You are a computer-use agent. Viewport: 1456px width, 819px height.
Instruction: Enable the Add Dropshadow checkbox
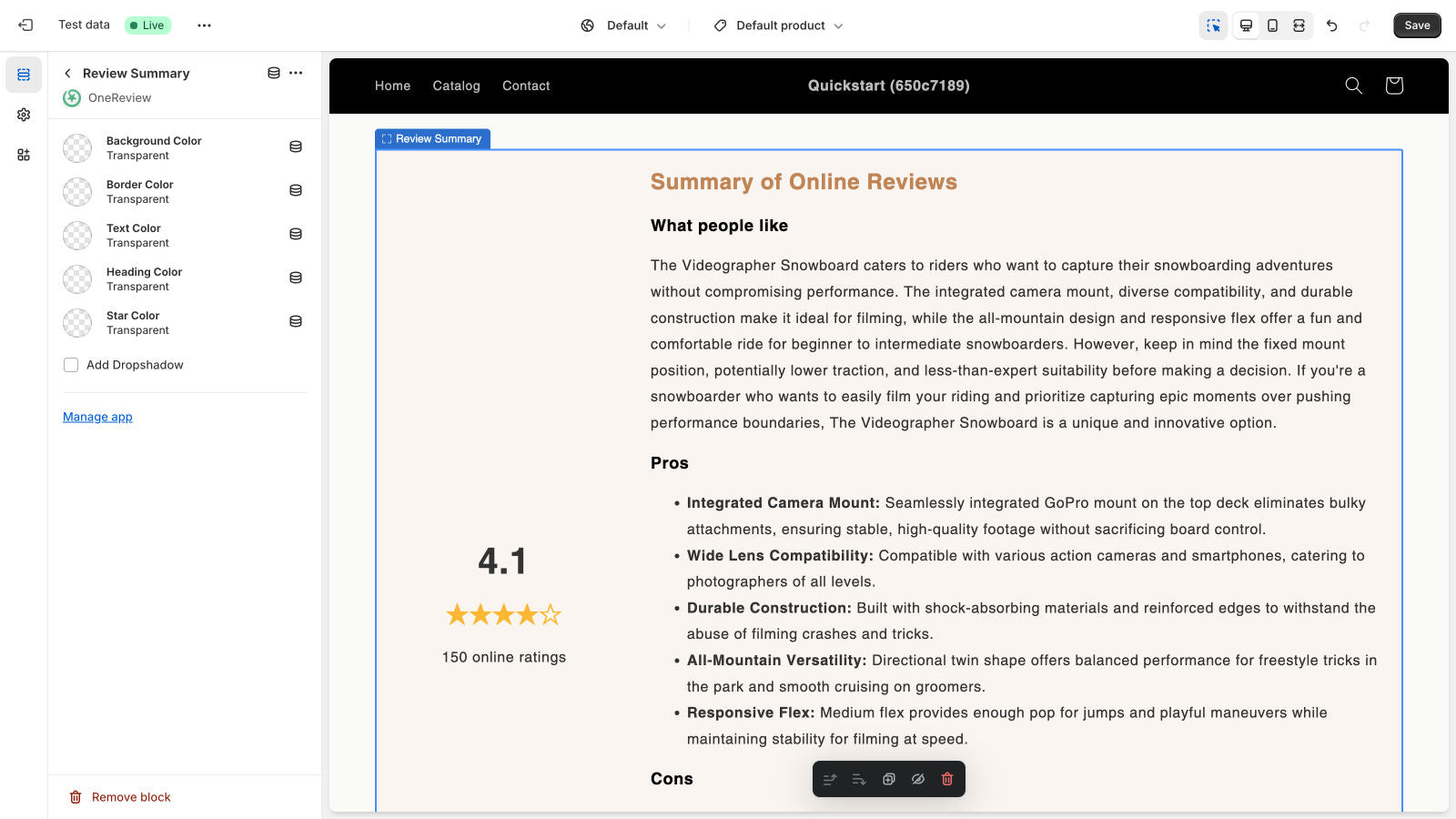(71, 364)
